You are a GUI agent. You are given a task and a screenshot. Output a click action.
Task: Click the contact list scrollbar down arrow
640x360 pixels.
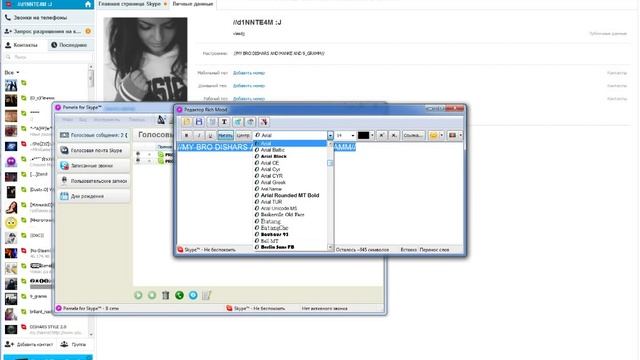[91, 334]
